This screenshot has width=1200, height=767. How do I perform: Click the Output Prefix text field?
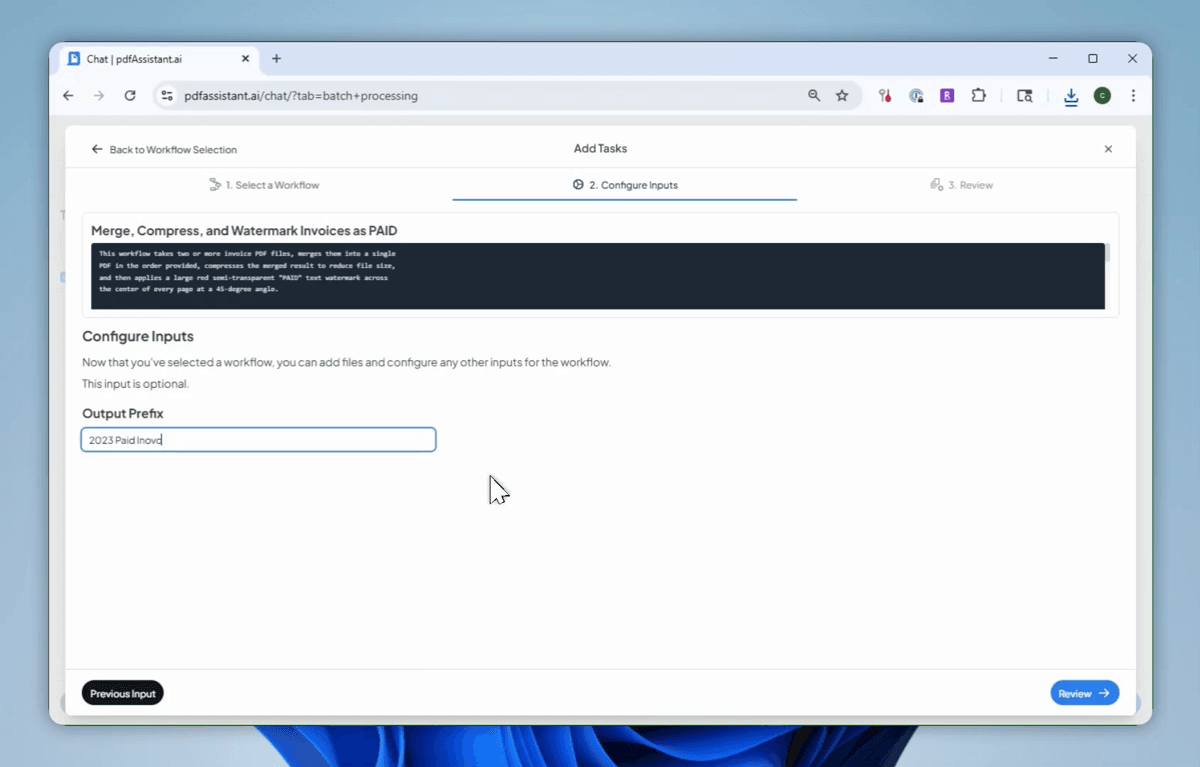pyautogui.click(x=258, y=440)
